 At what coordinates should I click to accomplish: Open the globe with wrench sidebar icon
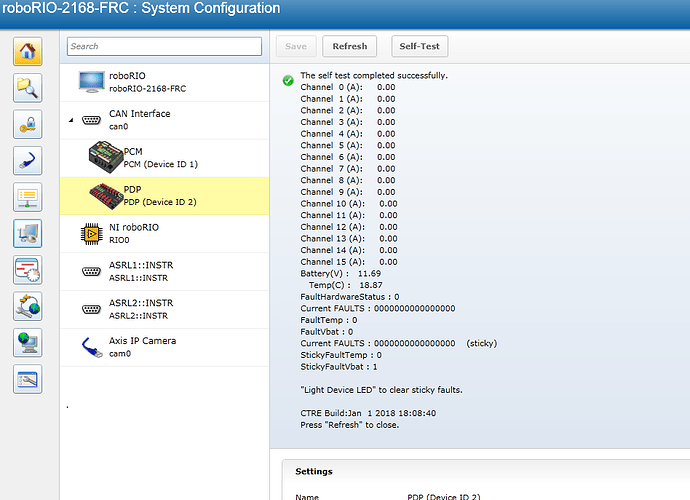(x=28, y=306)
